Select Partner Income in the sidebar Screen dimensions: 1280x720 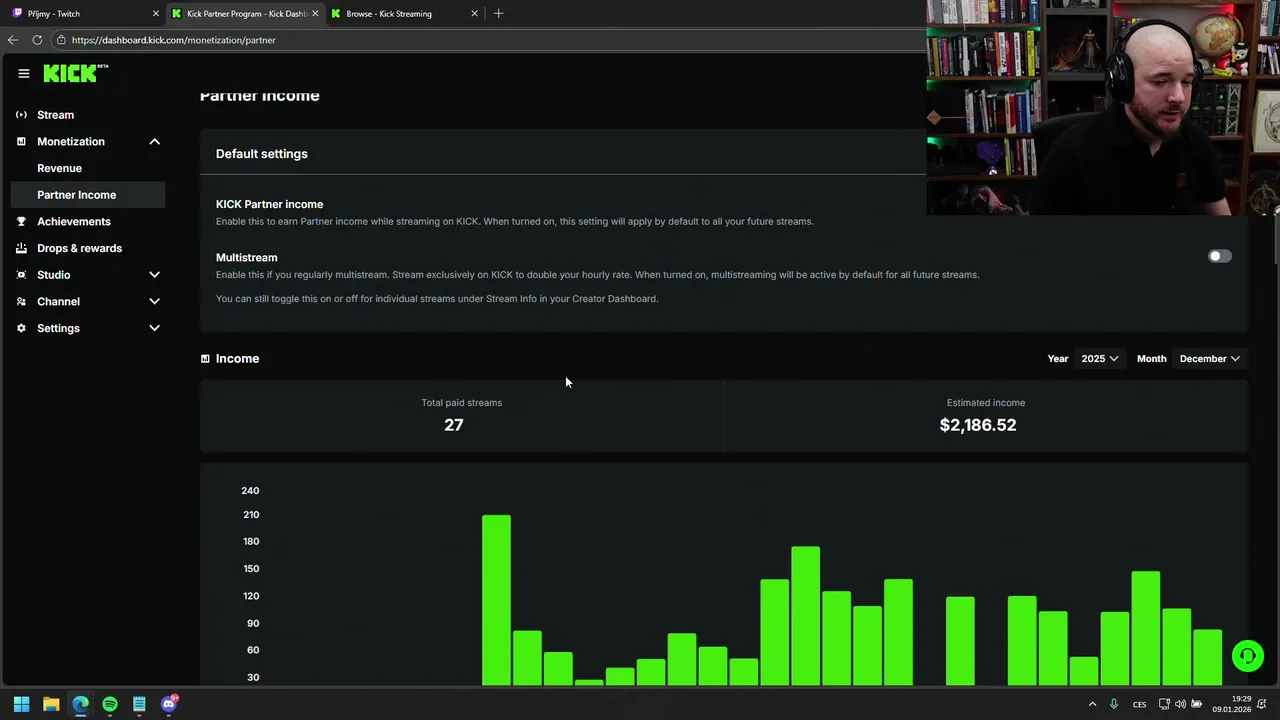[x=88, y=195]
